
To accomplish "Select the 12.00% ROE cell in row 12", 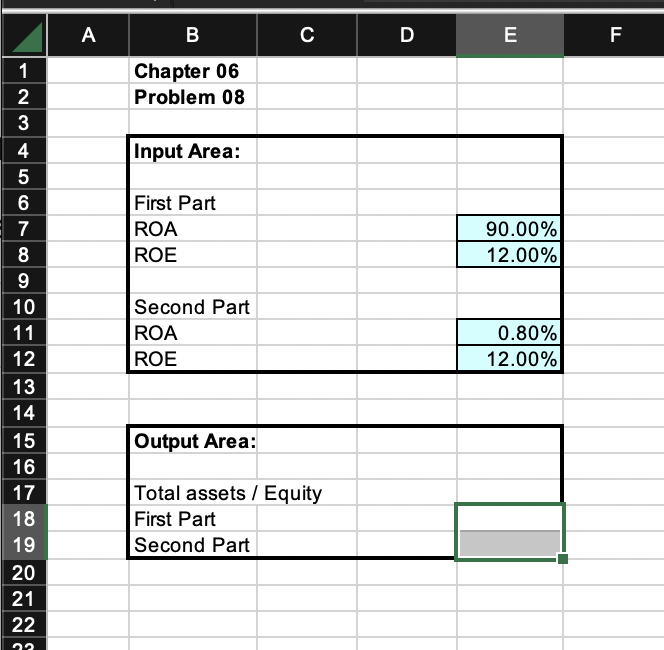I will click(509, 359).
